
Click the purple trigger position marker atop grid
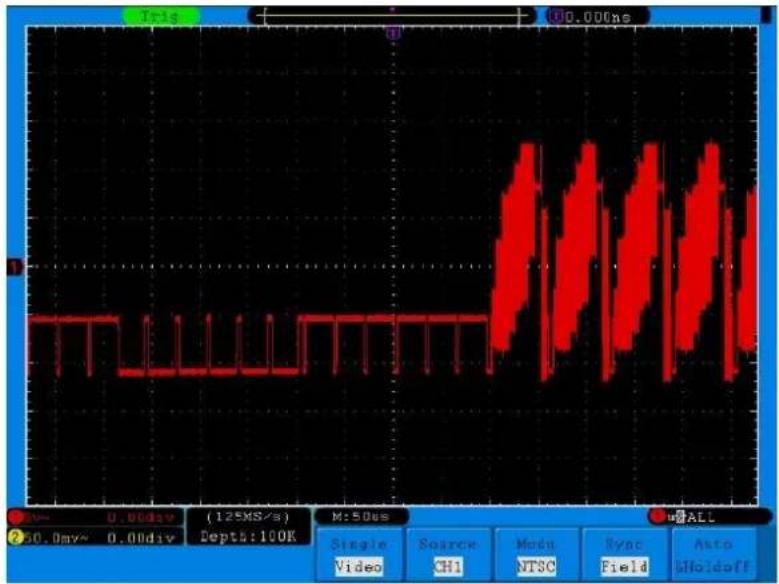(x=393, y=33)
